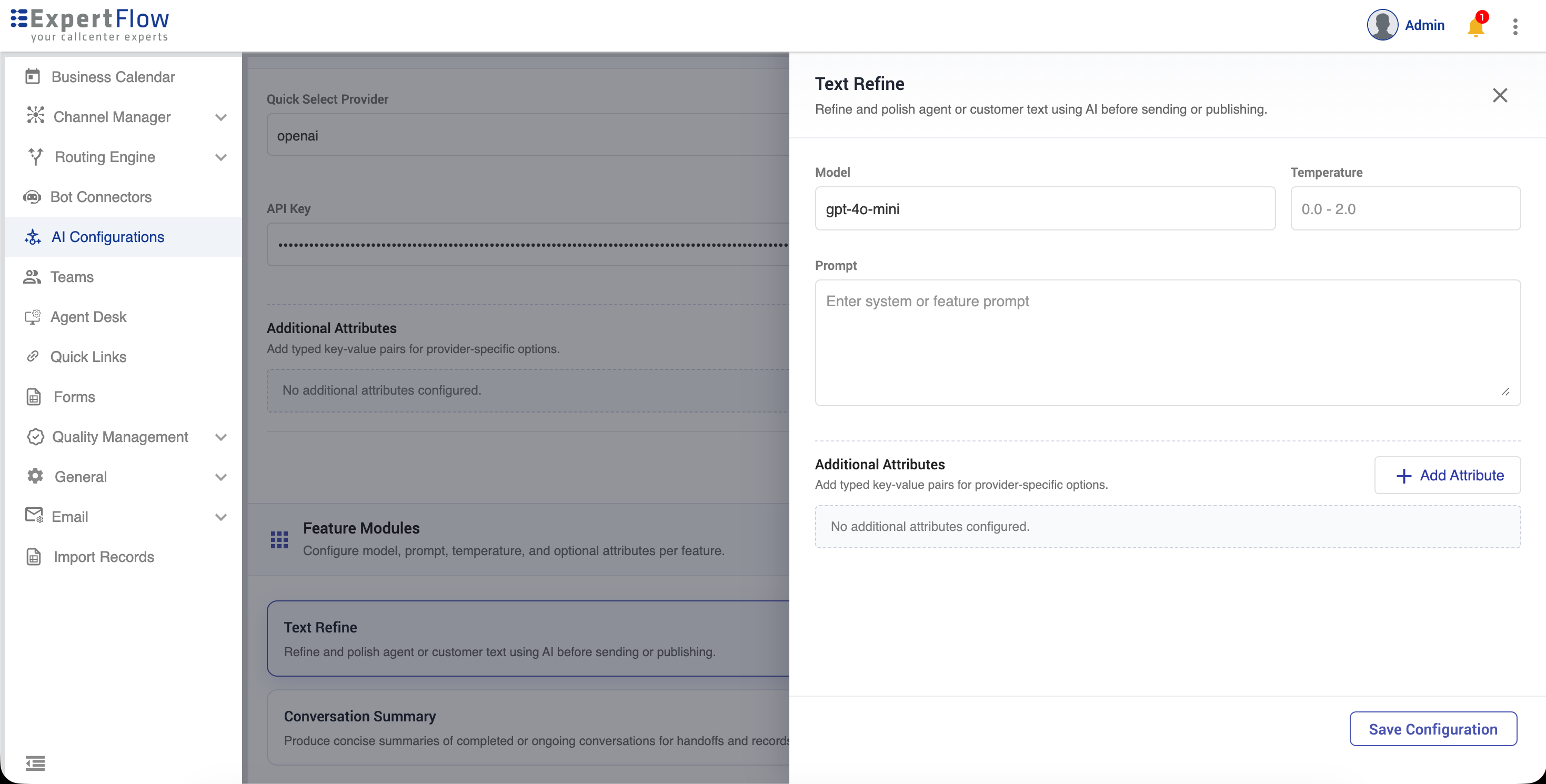This screenshot has width=1546, height=784.
Task: Click the Teams people icon
Action: (x=32, y=276)
